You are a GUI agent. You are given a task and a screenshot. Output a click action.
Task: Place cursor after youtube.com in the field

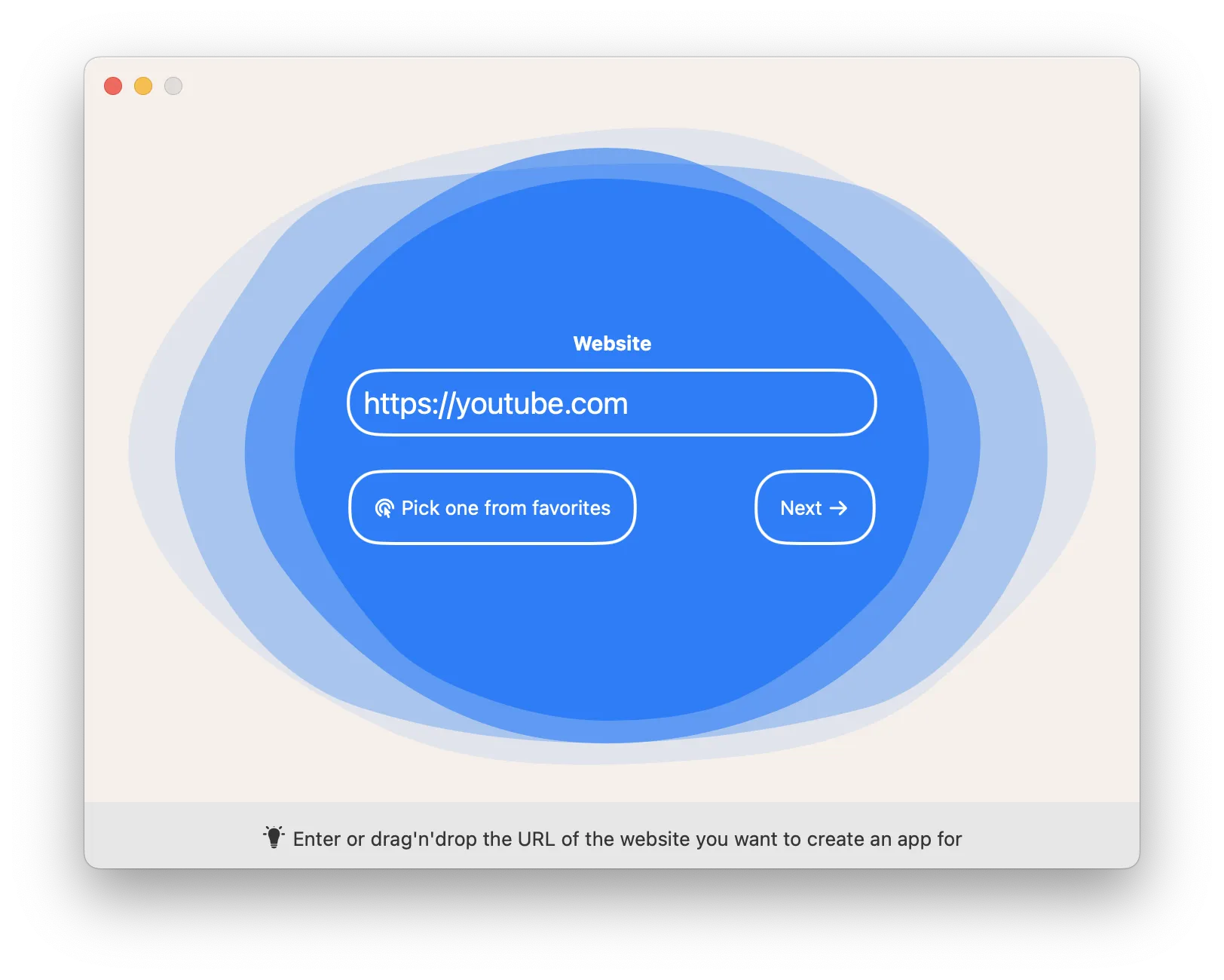[x=629, y=404]
